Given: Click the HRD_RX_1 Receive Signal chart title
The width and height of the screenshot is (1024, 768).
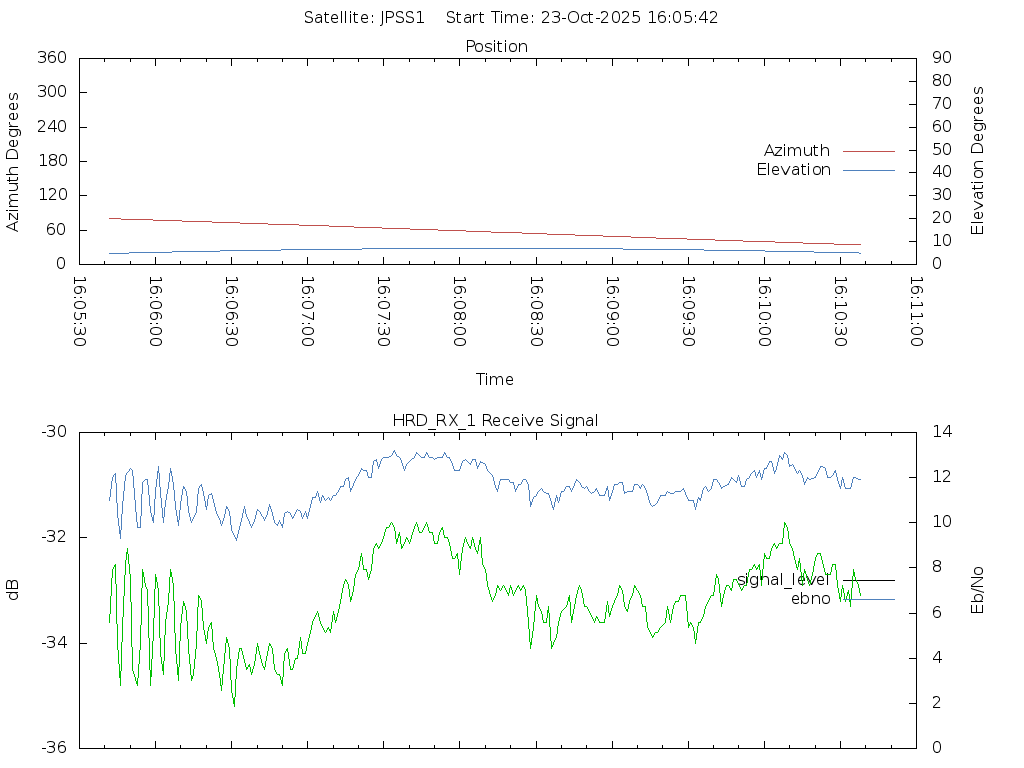Looking at the screenshot, I should point(495,420).
